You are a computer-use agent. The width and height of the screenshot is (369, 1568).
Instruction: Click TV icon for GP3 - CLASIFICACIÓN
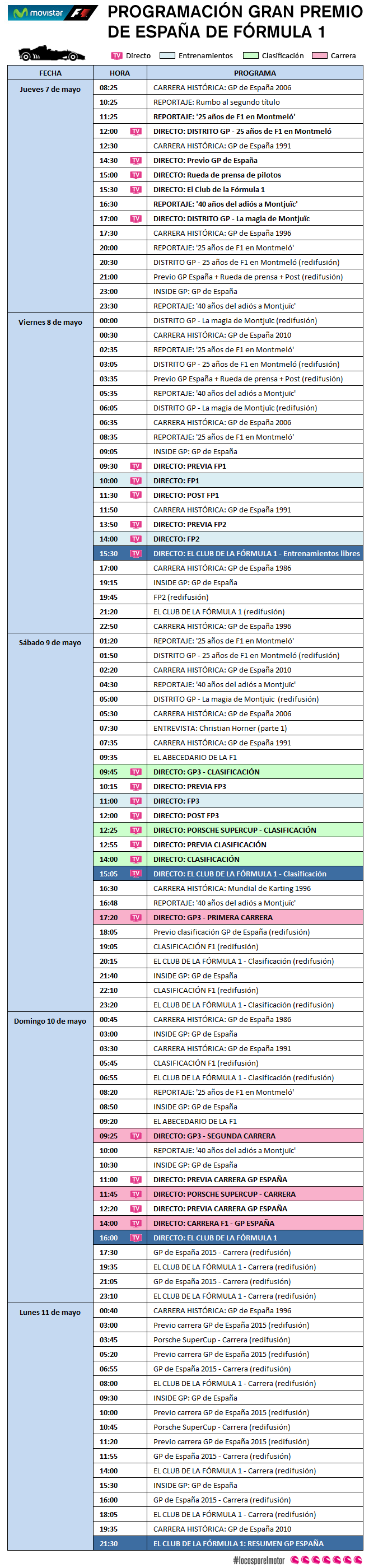click(x=136, y=773)
